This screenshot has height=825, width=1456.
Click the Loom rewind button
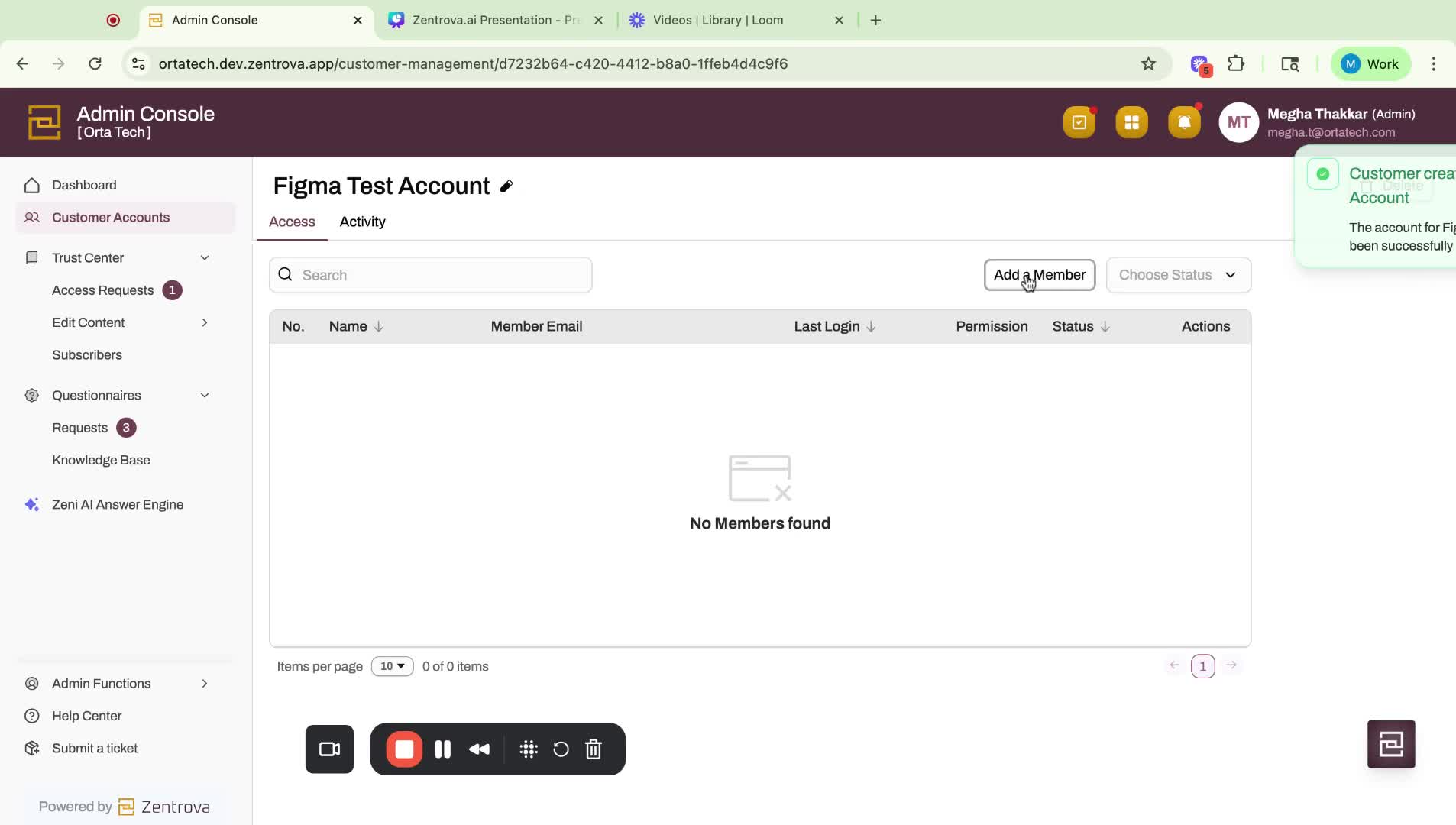(x=479, y=749)
